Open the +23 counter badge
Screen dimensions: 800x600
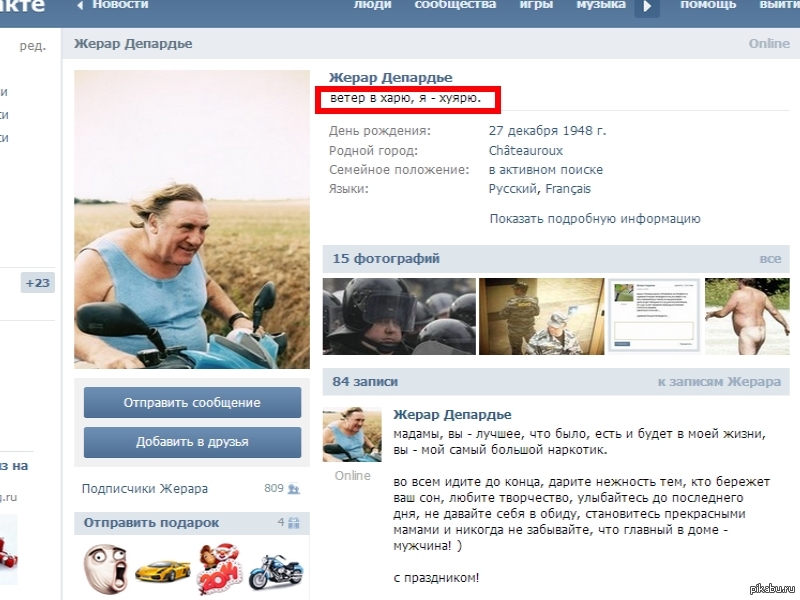38,283
